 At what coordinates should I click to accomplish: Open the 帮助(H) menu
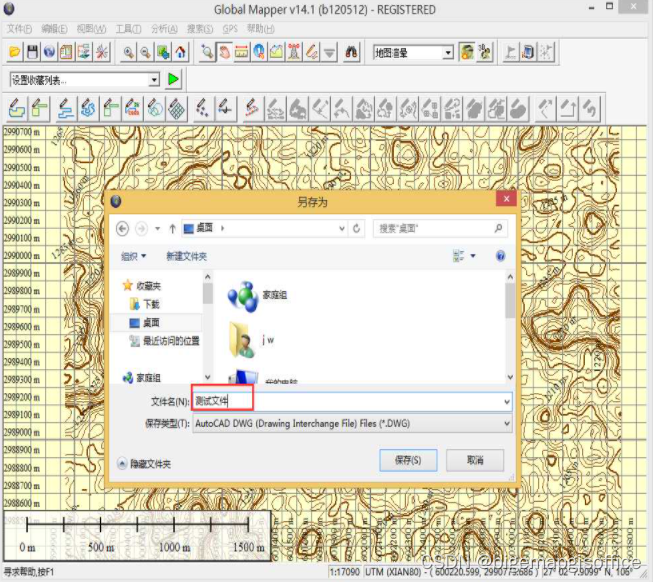click(x=260, y=29)
